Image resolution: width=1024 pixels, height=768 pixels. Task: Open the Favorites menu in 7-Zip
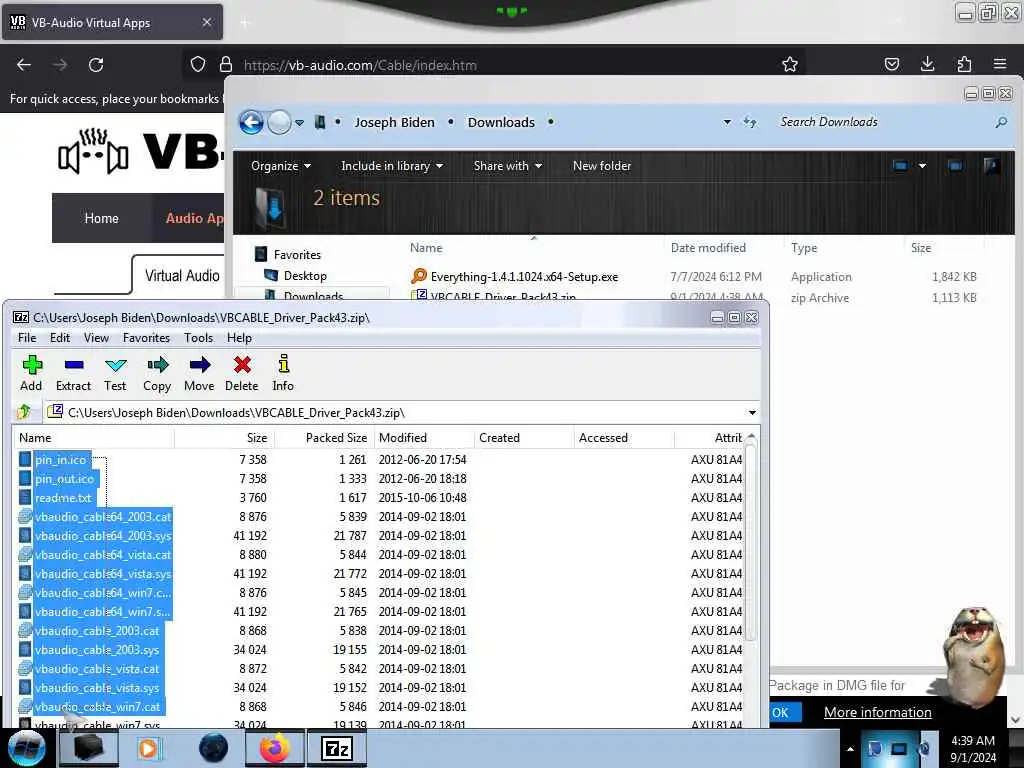146,338
